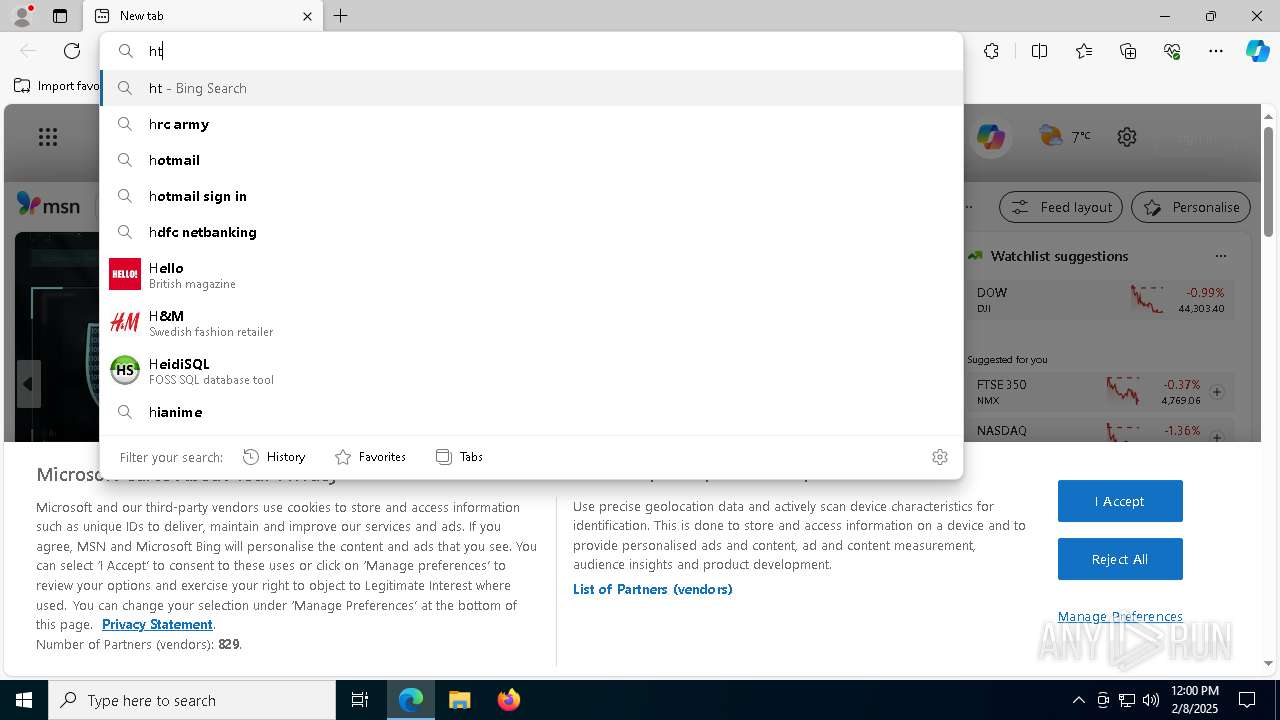Open the volume control tray icon
Viewport: 1280px width, 720px height.
(1151, 700)
